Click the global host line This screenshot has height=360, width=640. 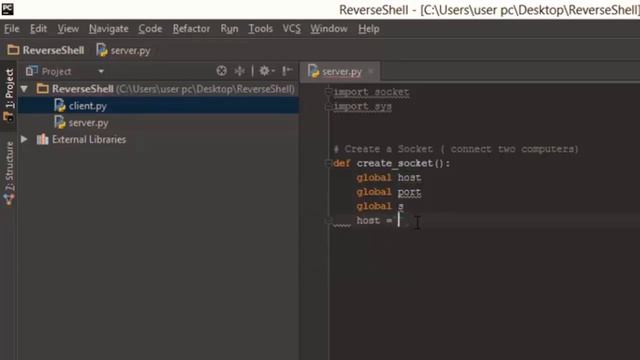(x=389, y=178)
